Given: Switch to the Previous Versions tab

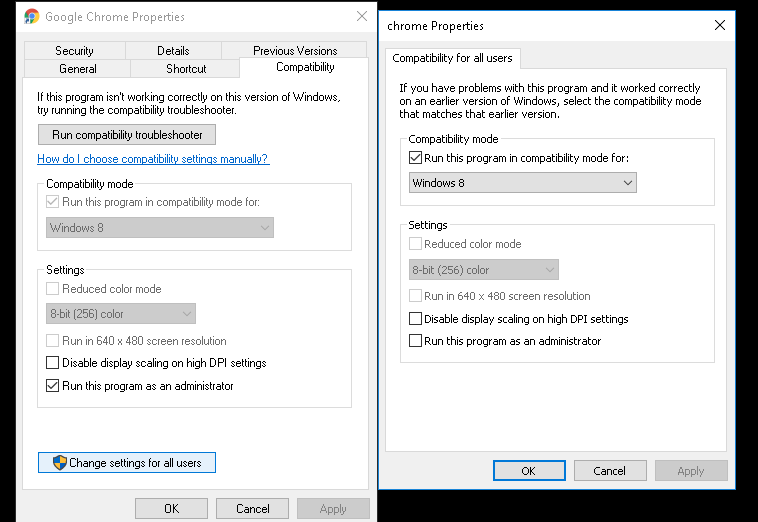Looking at the screenshot, I should click(295, 51).
